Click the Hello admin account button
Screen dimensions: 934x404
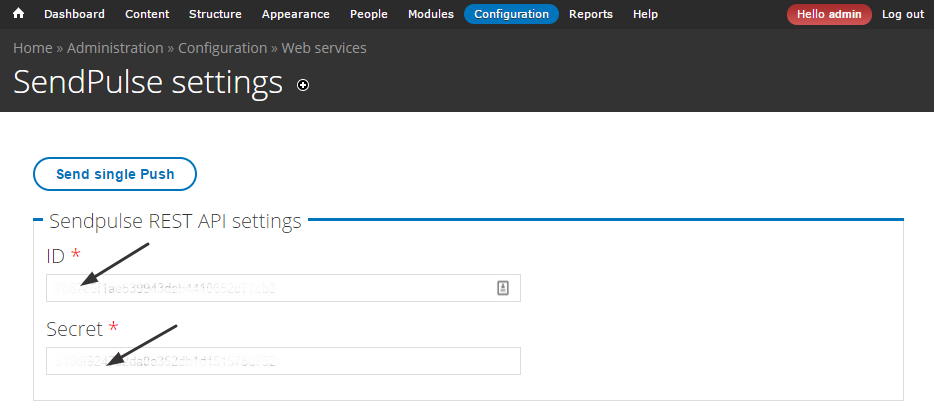(829, 14)
